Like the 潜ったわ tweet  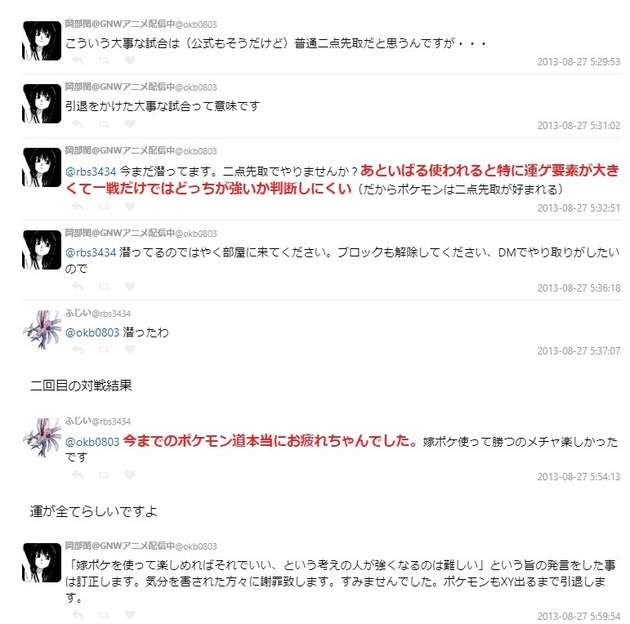129,350
